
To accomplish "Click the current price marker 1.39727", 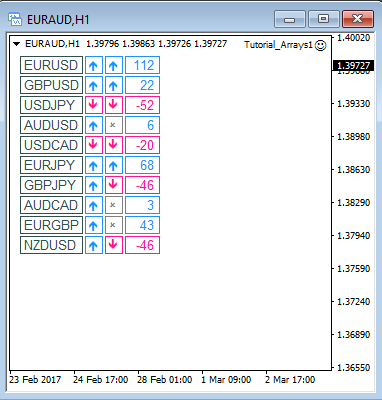I will click(x=353, y=66).
